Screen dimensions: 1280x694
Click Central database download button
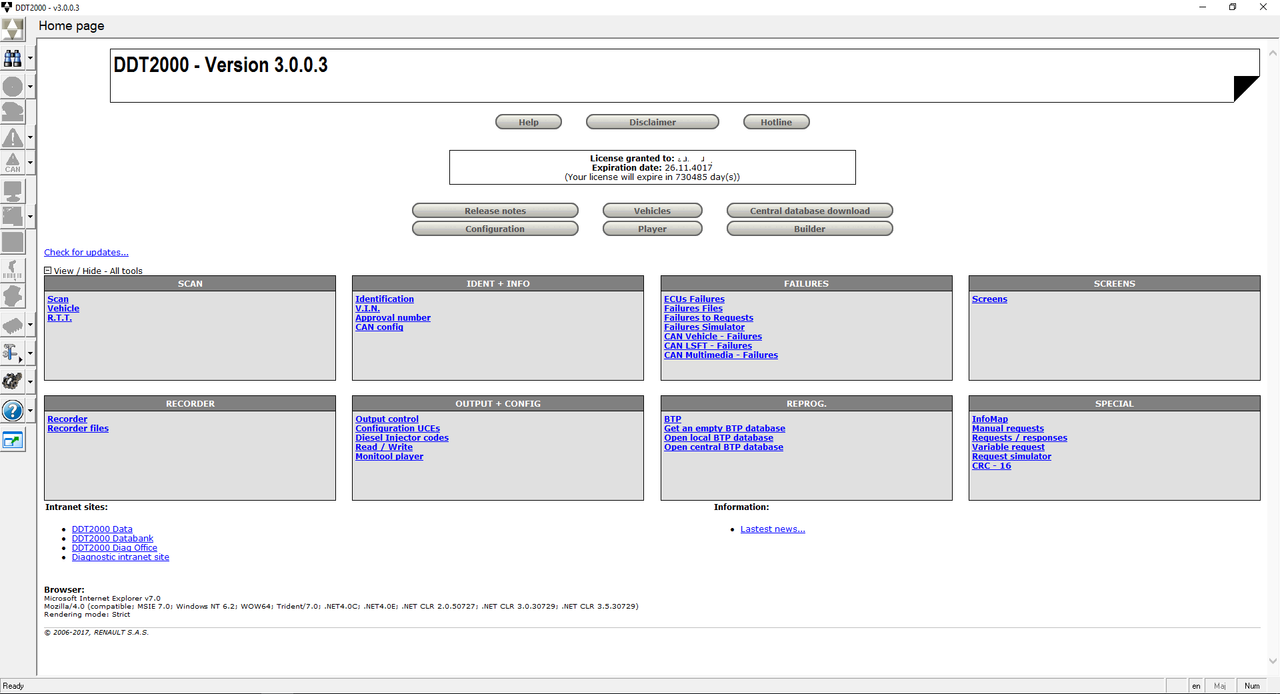point(810,211)
